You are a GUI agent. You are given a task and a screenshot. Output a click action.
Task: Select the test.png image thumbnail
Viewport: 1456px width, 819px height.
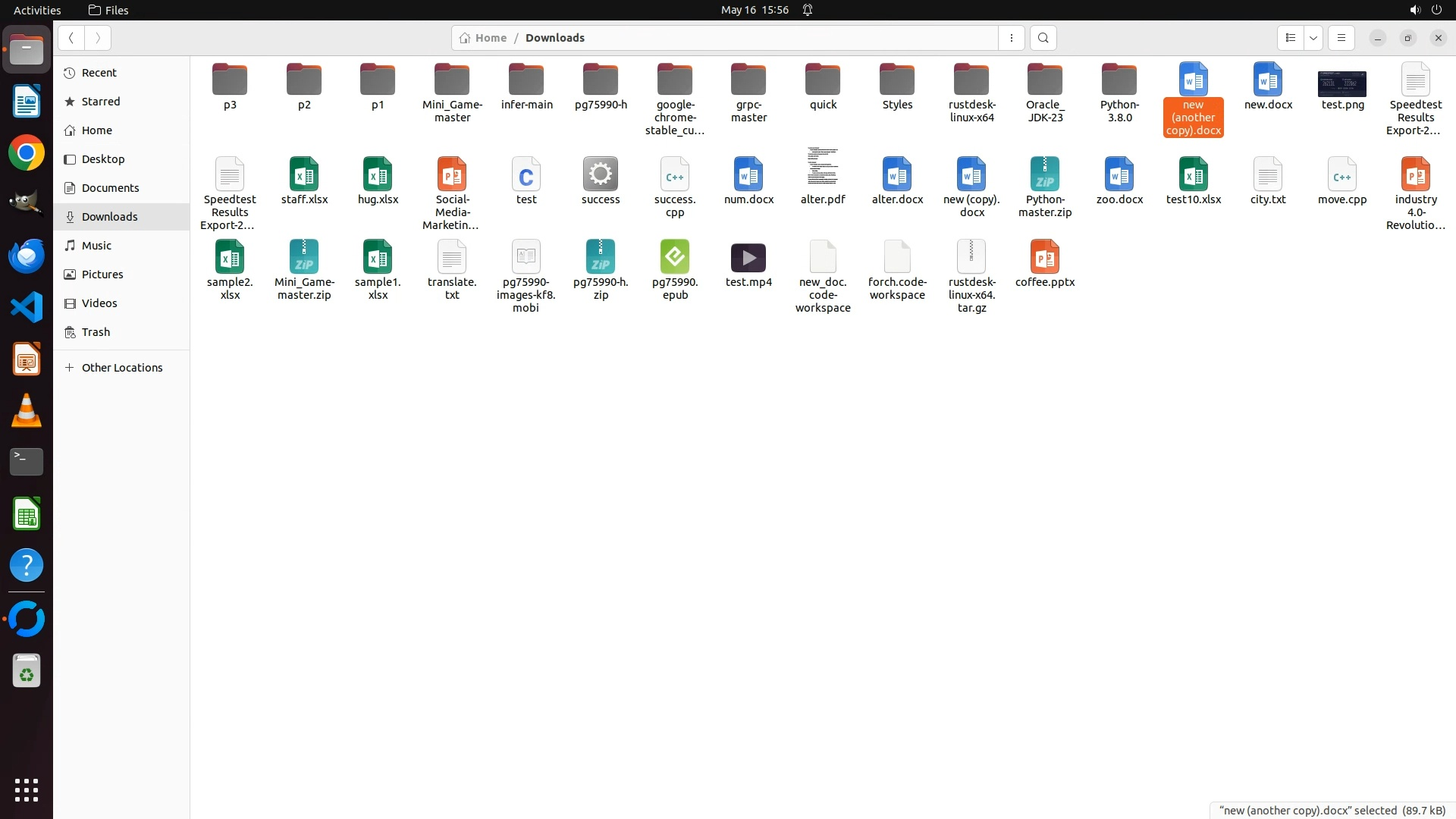point(1342,83)
